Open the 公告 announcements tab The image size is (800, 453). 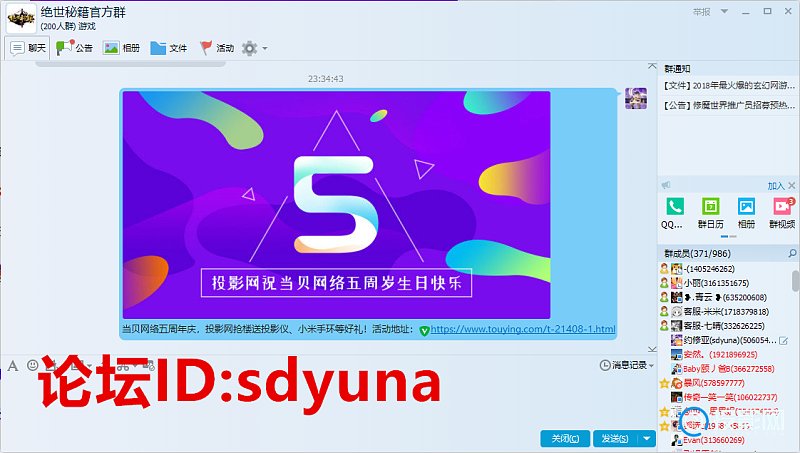click(x=74, y=48)
